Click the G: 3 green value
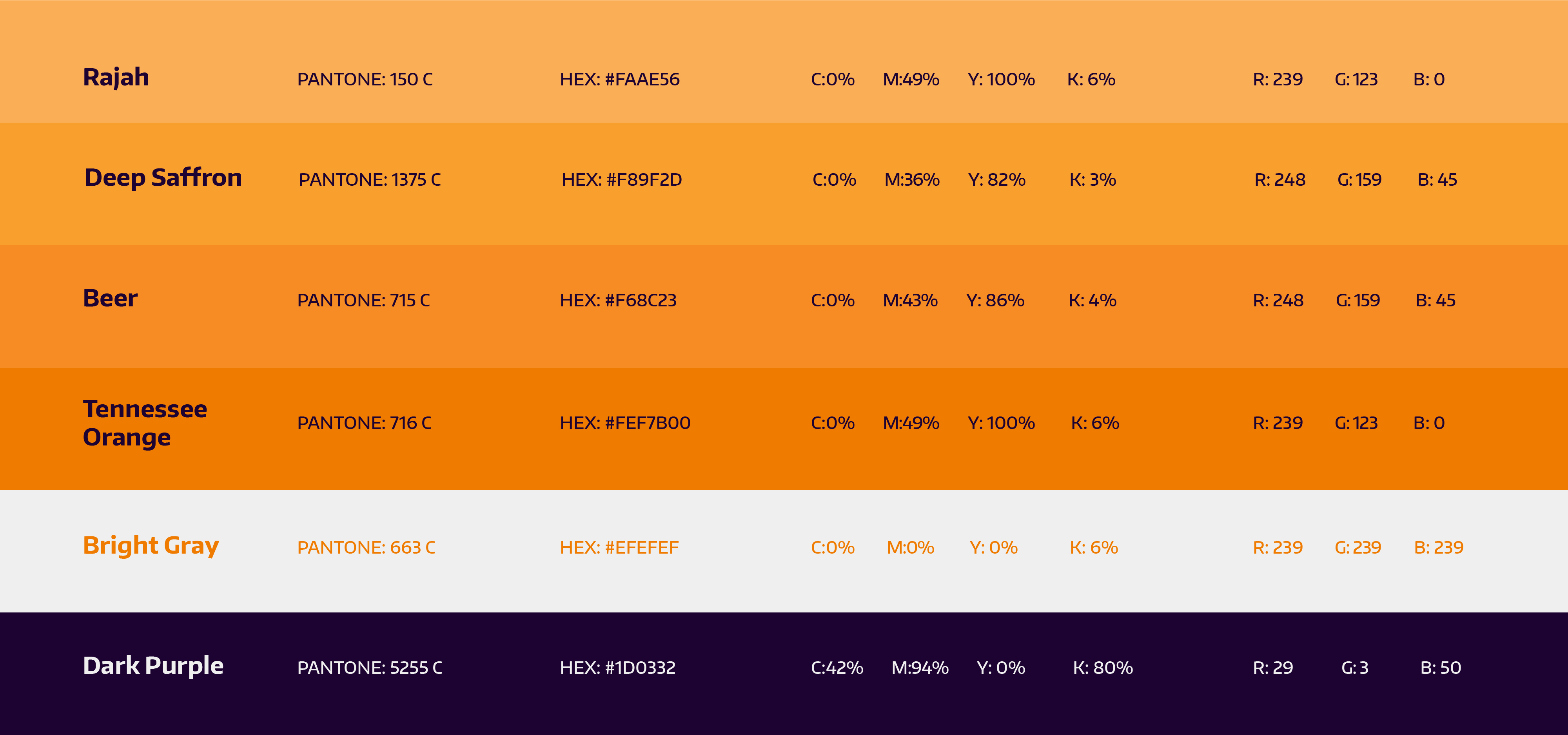The image size is (1568, 735). point(1354,668)
